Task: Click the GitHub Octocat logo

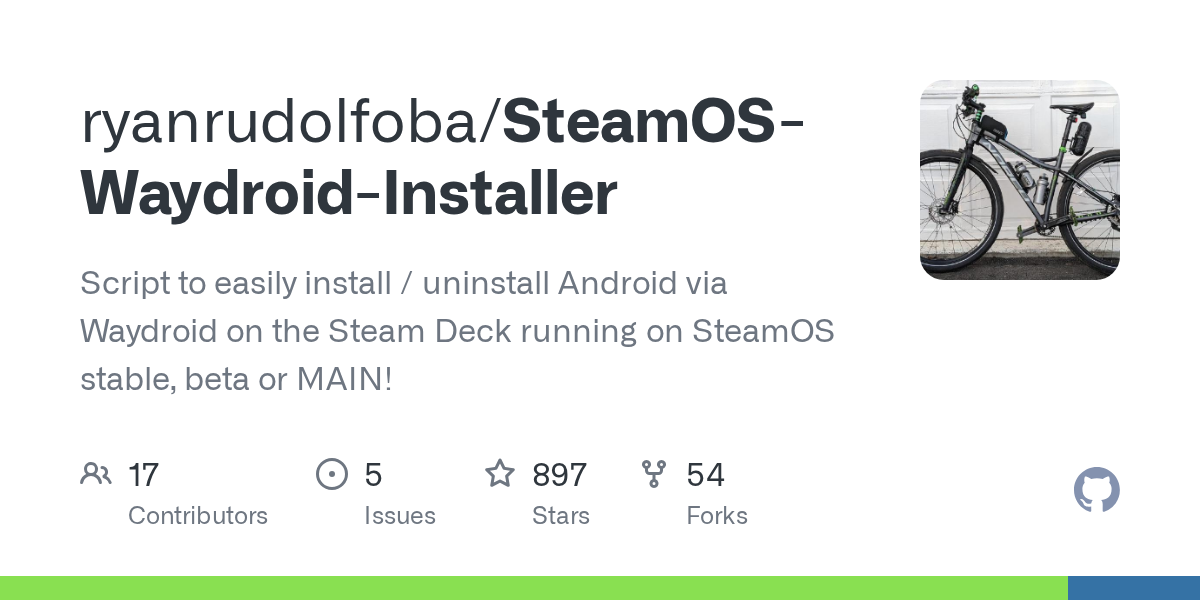Action: click(x=1096, y=491)
